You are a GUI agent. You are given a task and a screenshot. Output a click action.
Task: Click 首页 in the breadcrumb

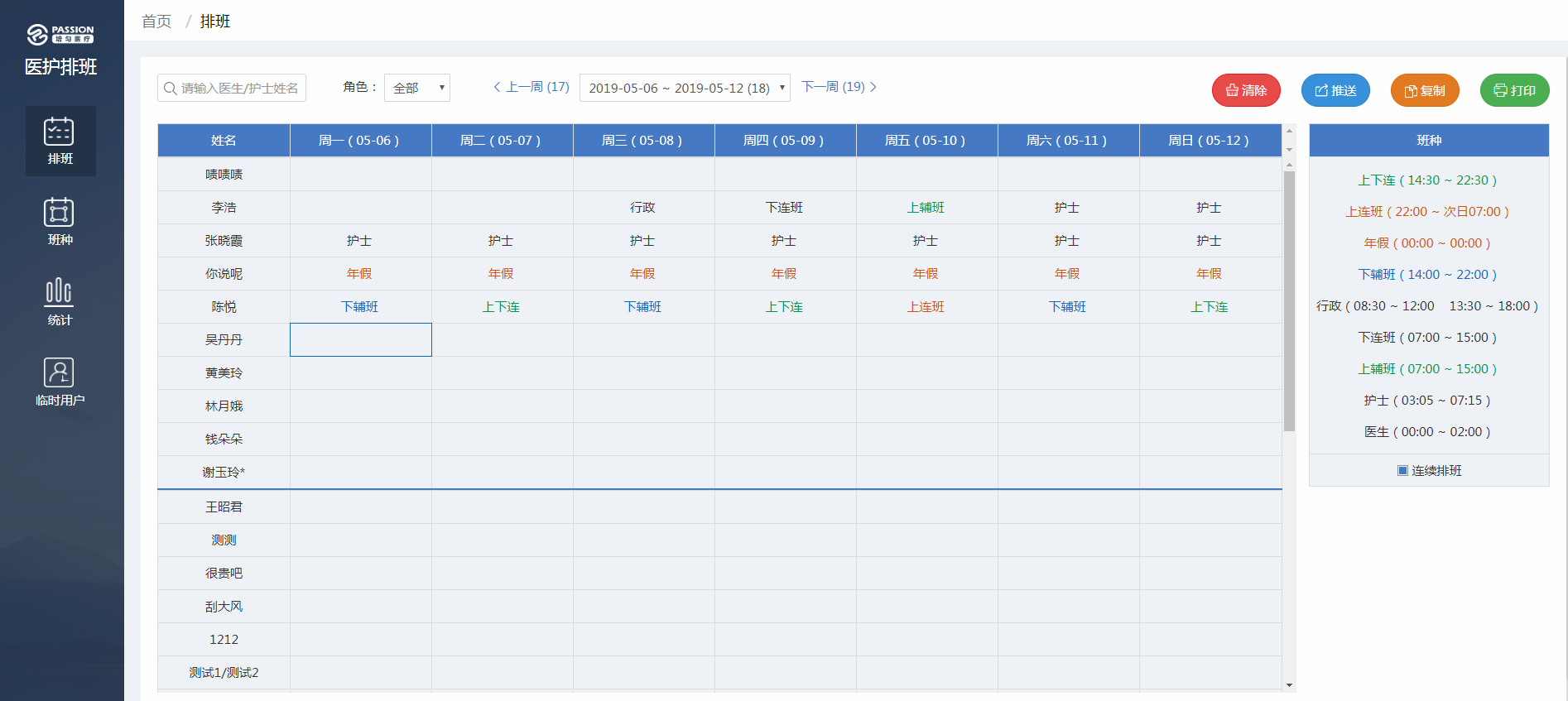(156, 22)
